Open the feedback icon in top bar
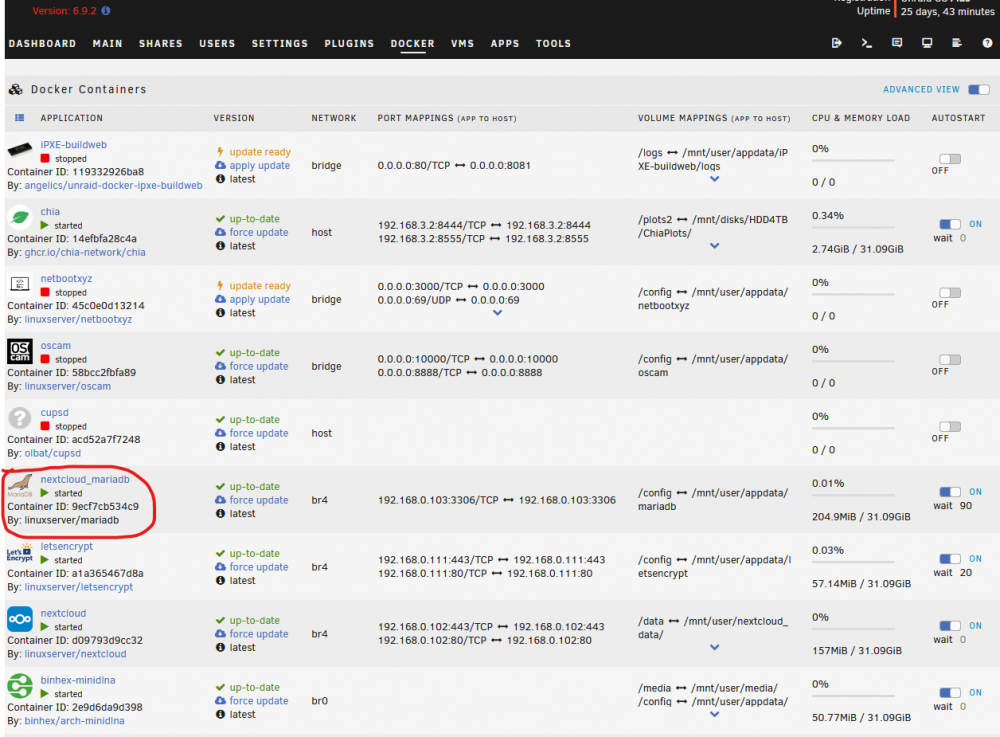This screenshot has height=737, width=1000. 897,43
